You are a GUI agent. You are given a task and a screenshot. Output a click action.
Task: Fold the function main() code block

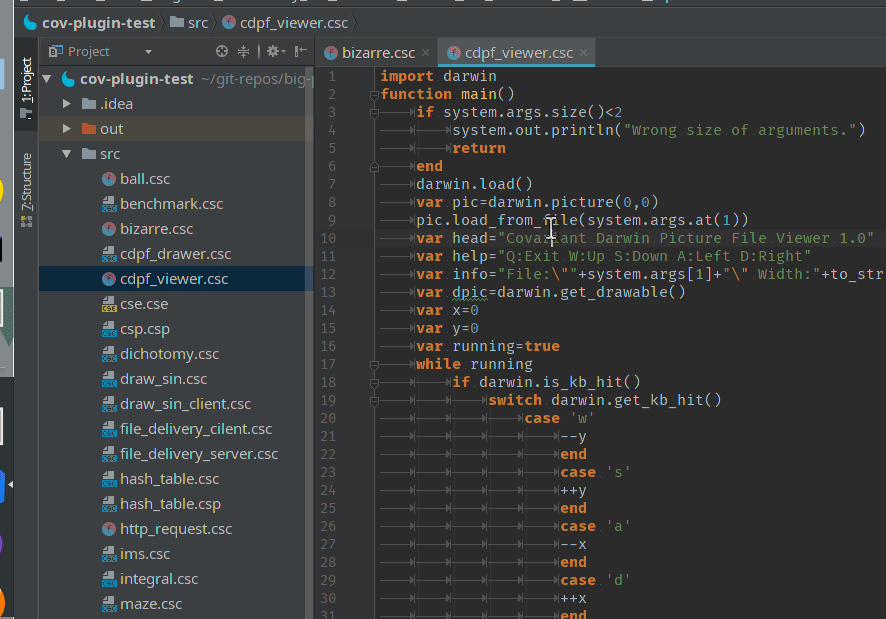[x=373, y=94]
